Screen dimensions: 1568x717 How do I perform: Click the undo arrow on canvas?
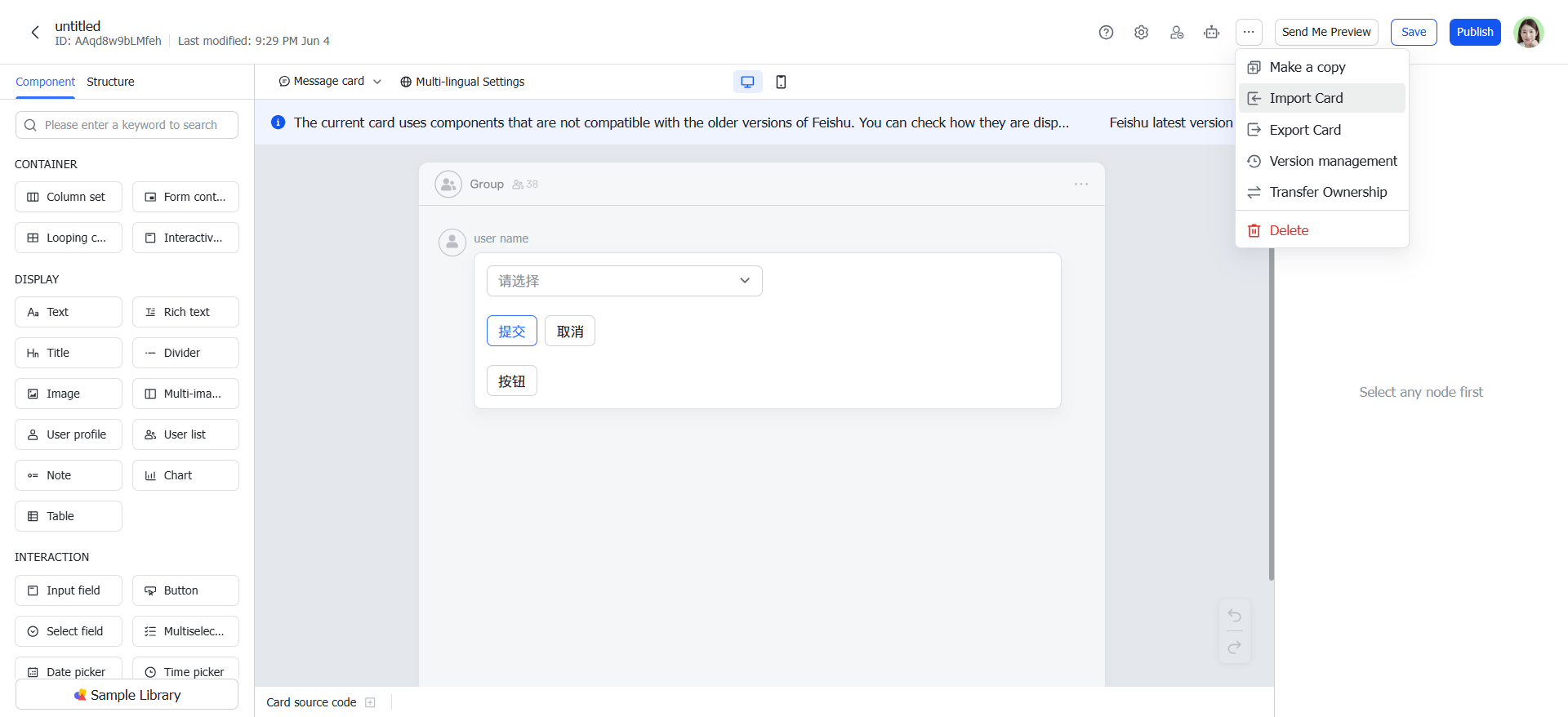point(1234,616)
